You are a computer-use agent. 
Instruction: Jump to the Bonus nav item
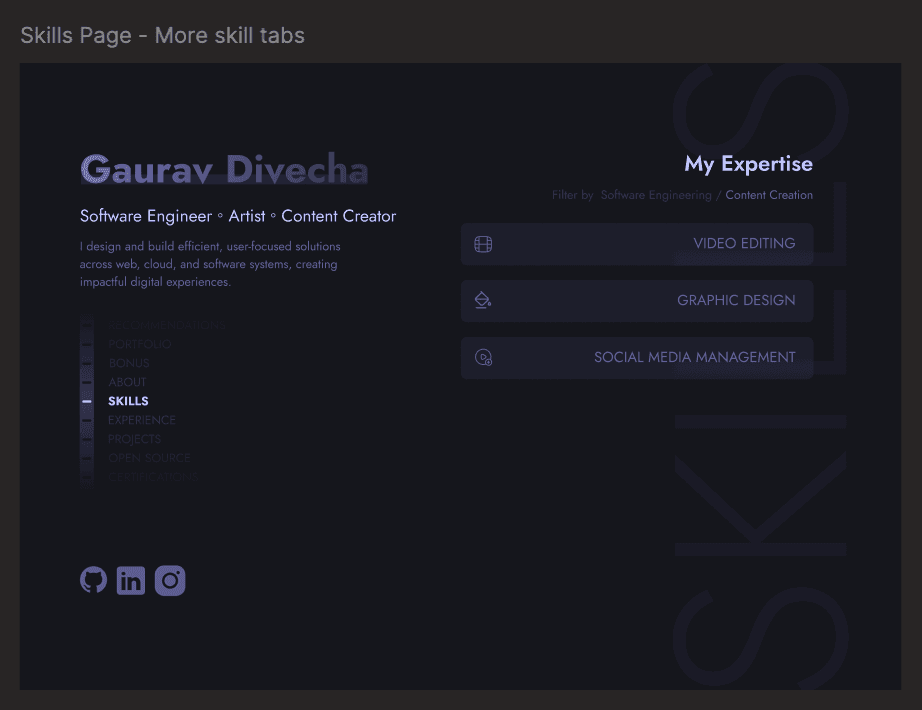click(129, 363)
